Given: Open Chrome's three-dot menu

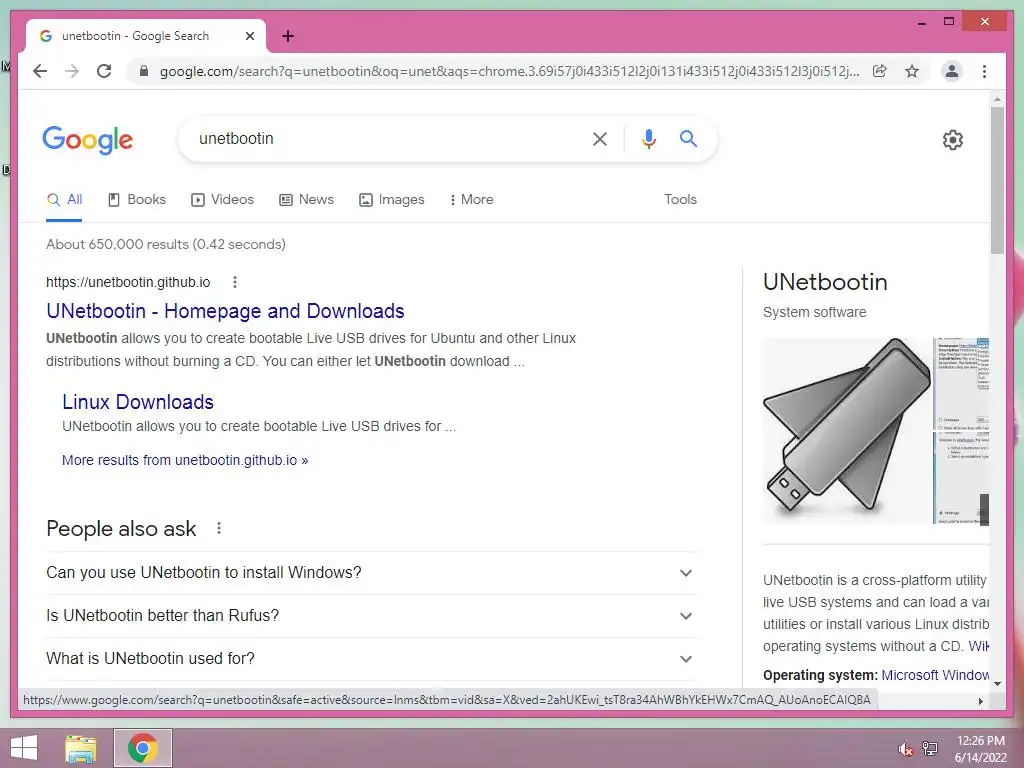Looking at the screenshot, I should click(984, 71).
